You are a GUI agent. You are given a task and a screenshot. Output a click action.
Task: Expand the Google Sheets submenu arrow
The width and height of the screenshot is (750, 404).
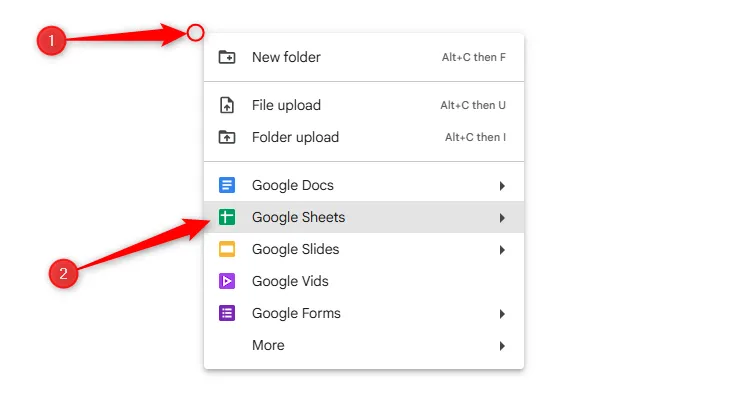coord(502,217)
